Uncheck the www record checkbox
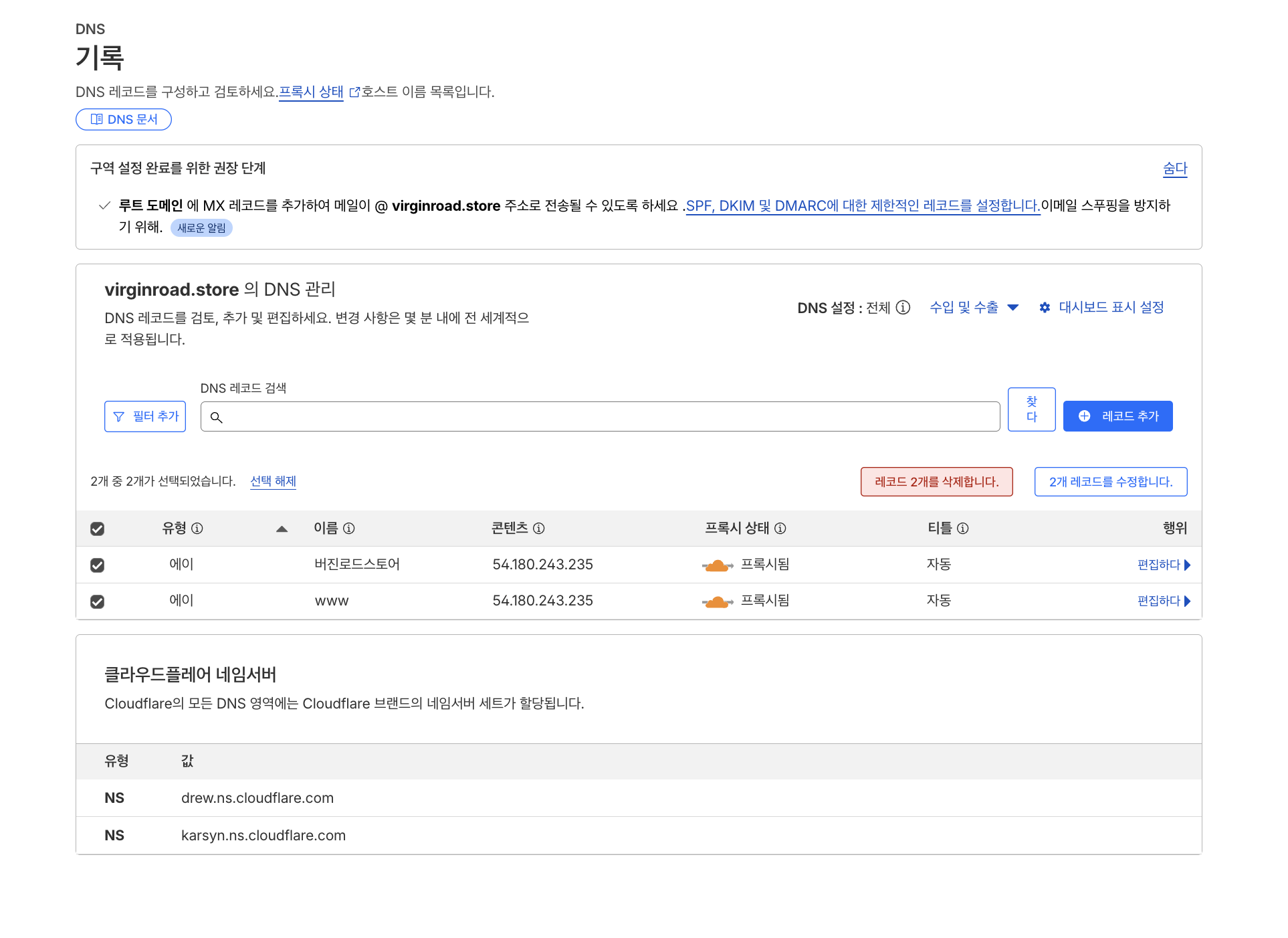Image resolution: width=1288 pixels, height=938 pixels. (98, 601)
